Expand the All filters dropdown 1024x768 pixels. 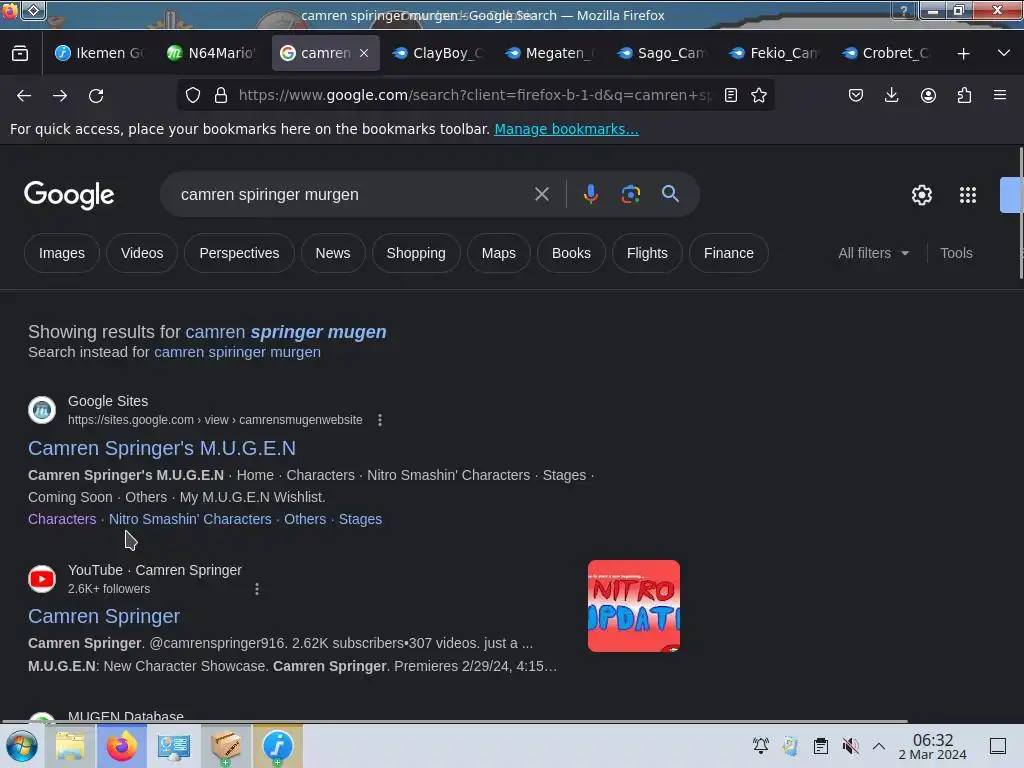tap(873, 253)
